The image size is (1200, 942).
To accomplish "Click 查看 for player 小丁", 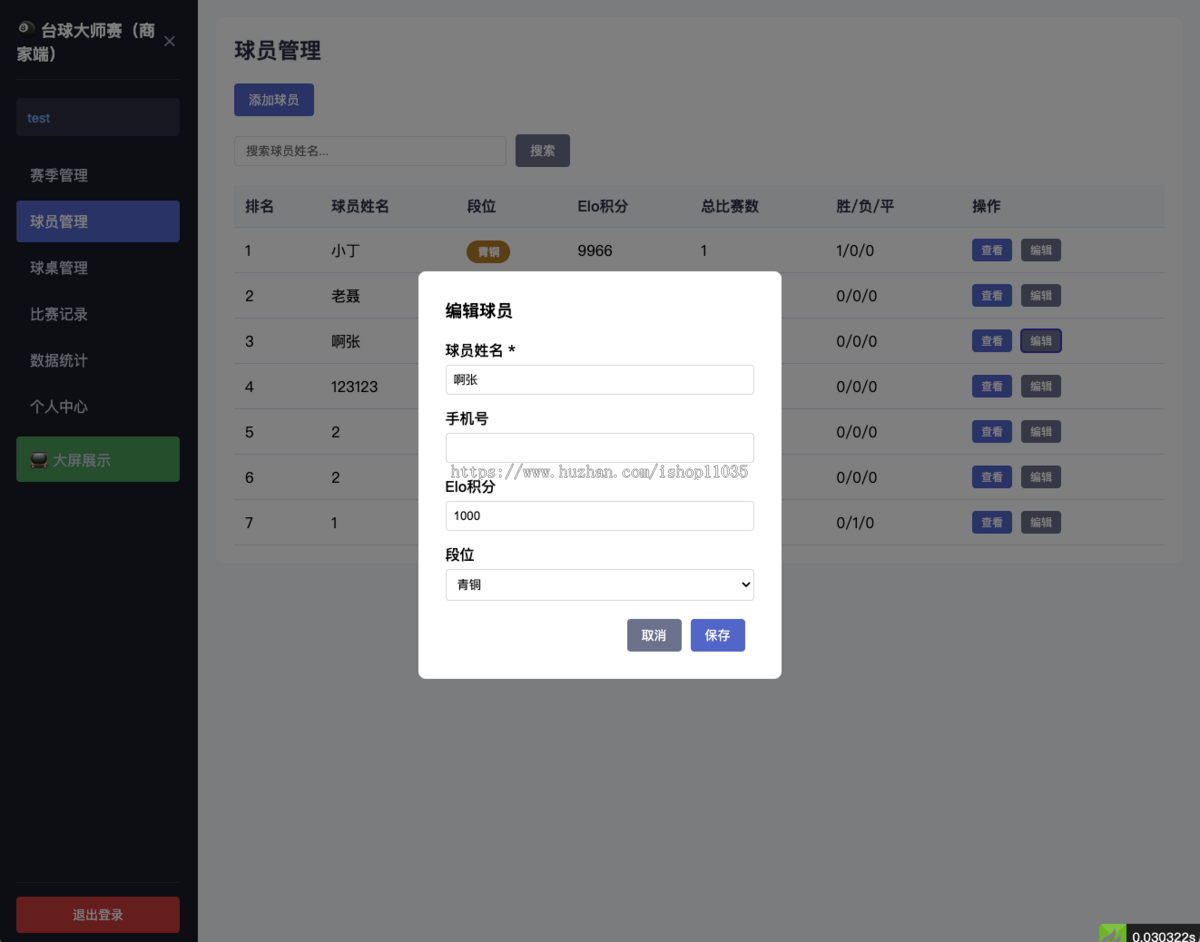I will 992,250.
